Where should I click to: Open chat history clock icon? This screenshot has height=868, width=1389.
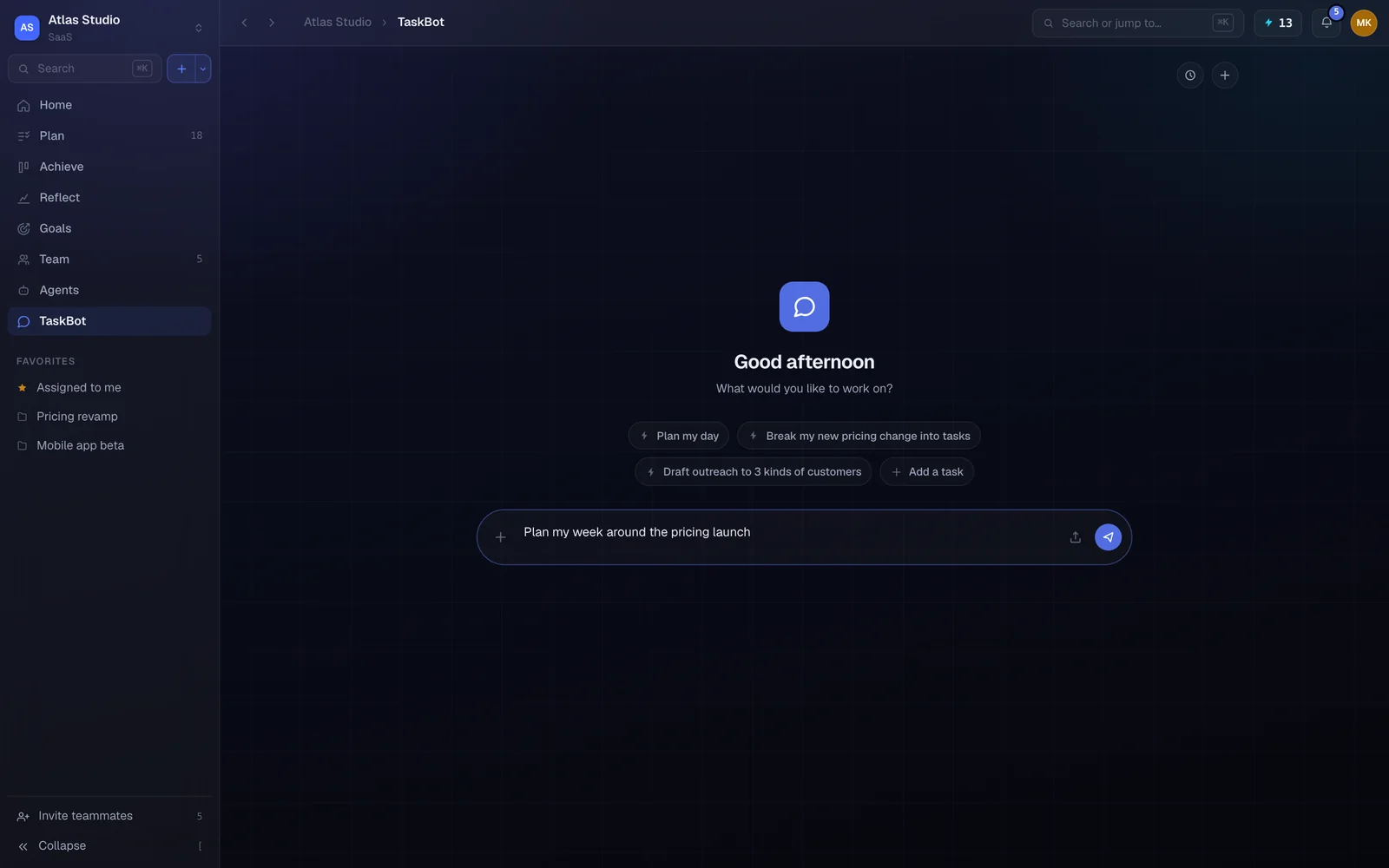point(1190,76)
